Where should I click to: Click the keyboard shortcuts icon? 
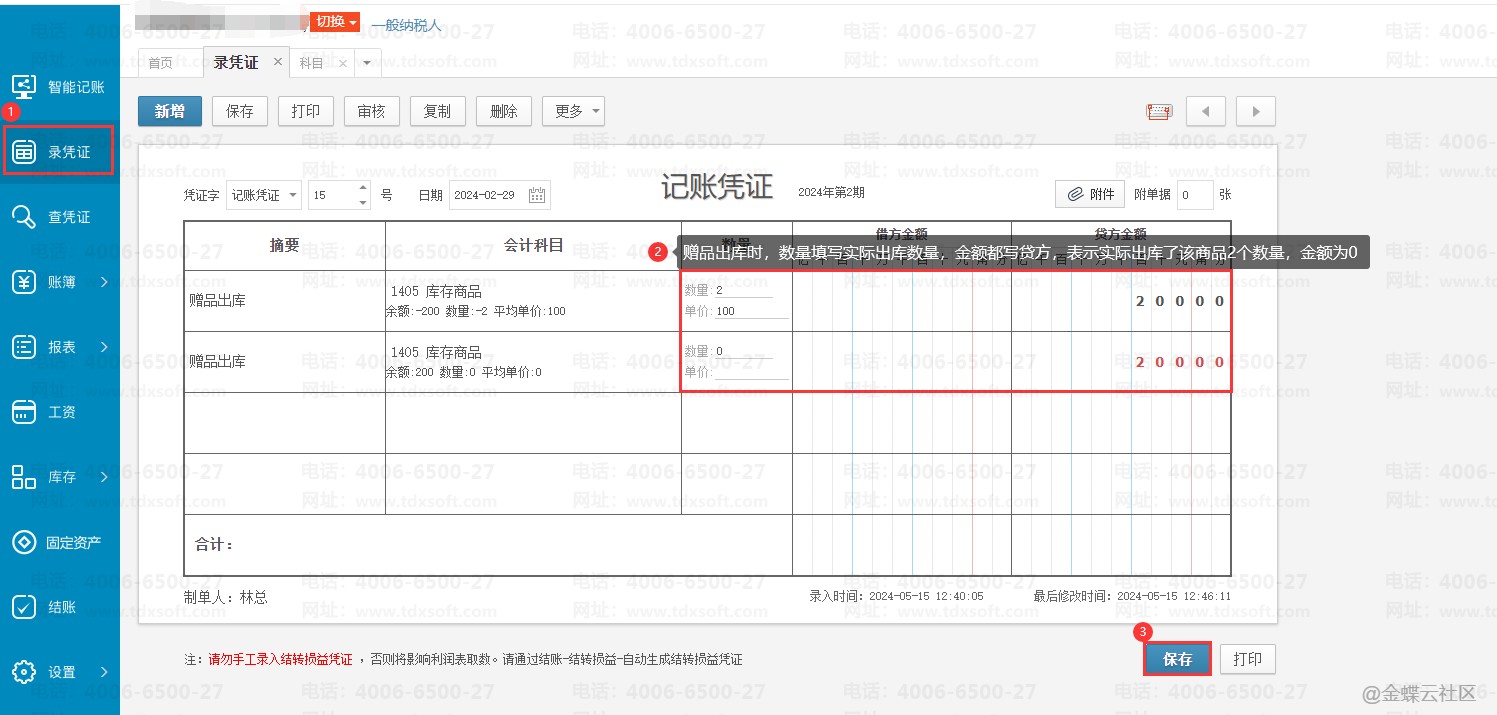[x=1159, y=111]
